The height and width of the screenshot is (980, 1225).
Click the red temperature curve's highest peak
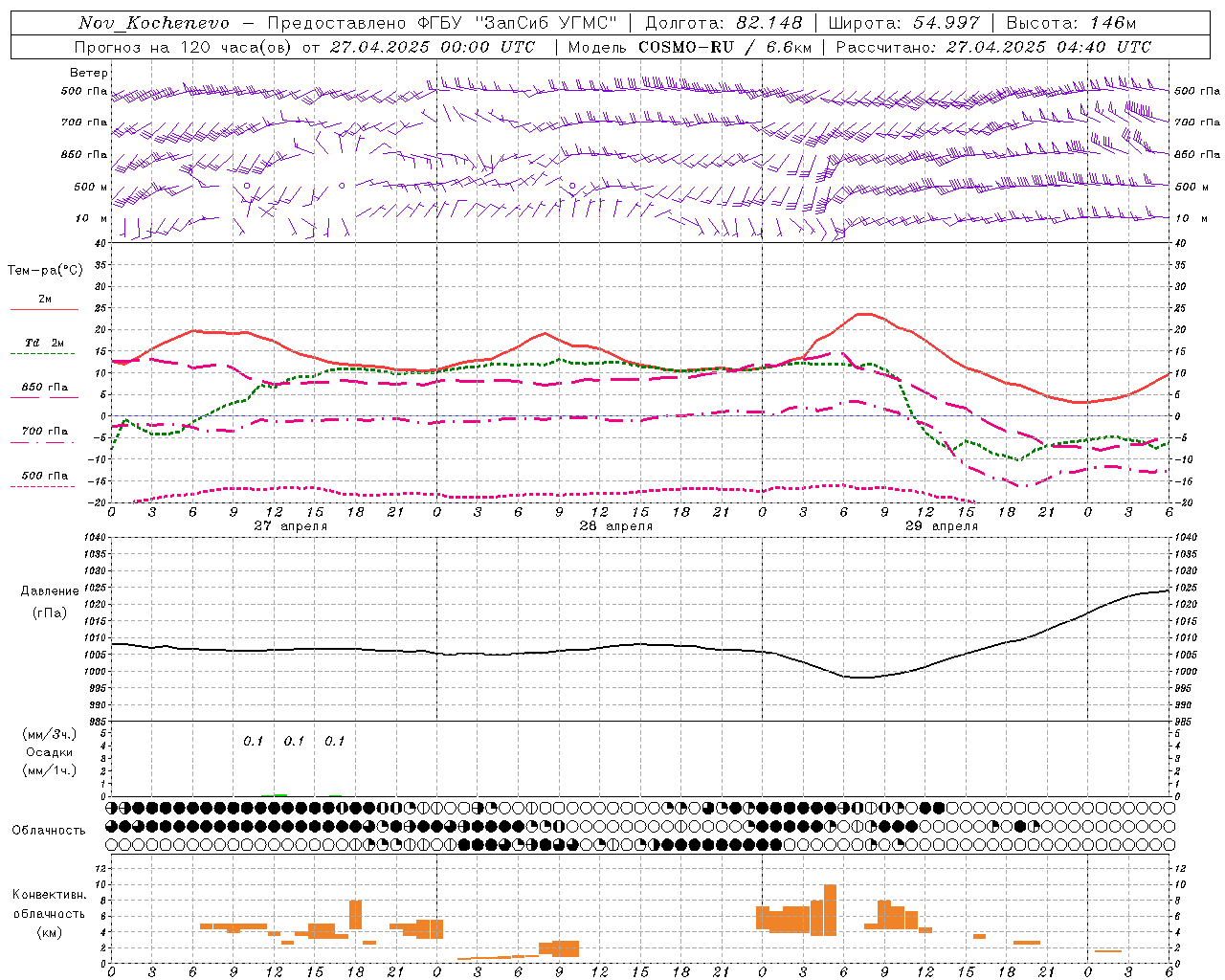pyautogui.click(x=865, y=314)
